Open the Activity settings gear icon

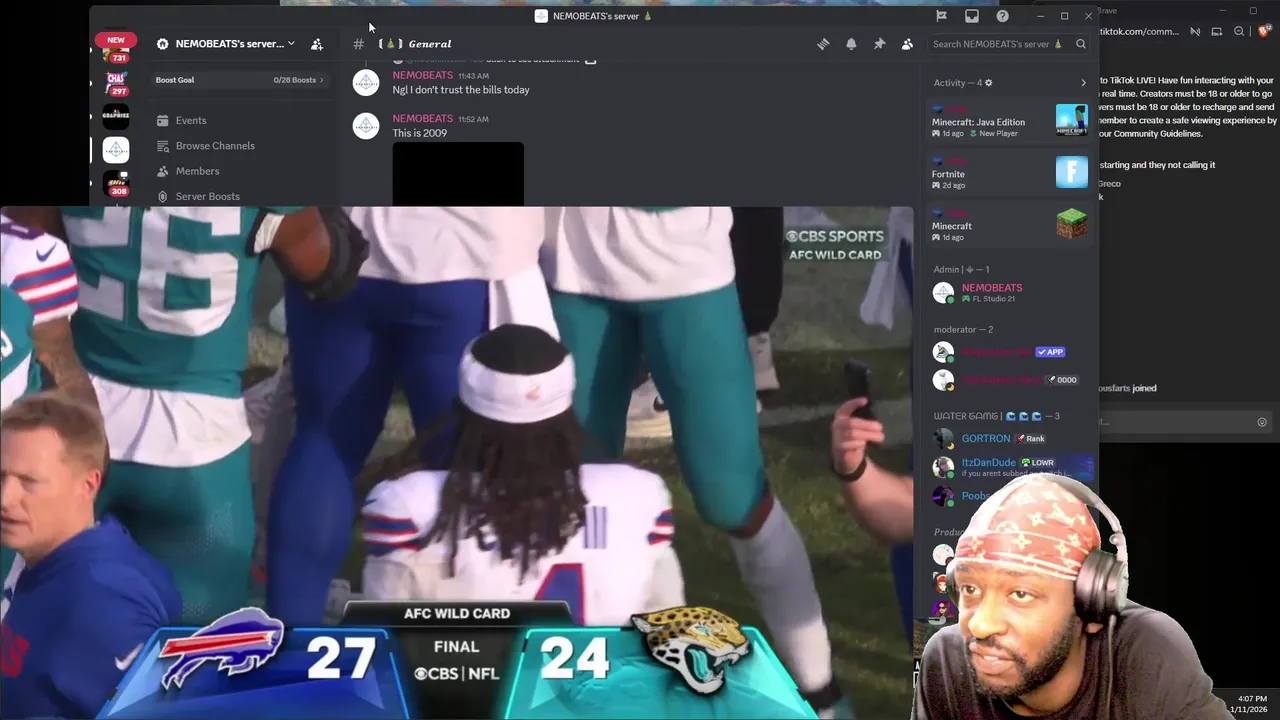coord(989,83)
